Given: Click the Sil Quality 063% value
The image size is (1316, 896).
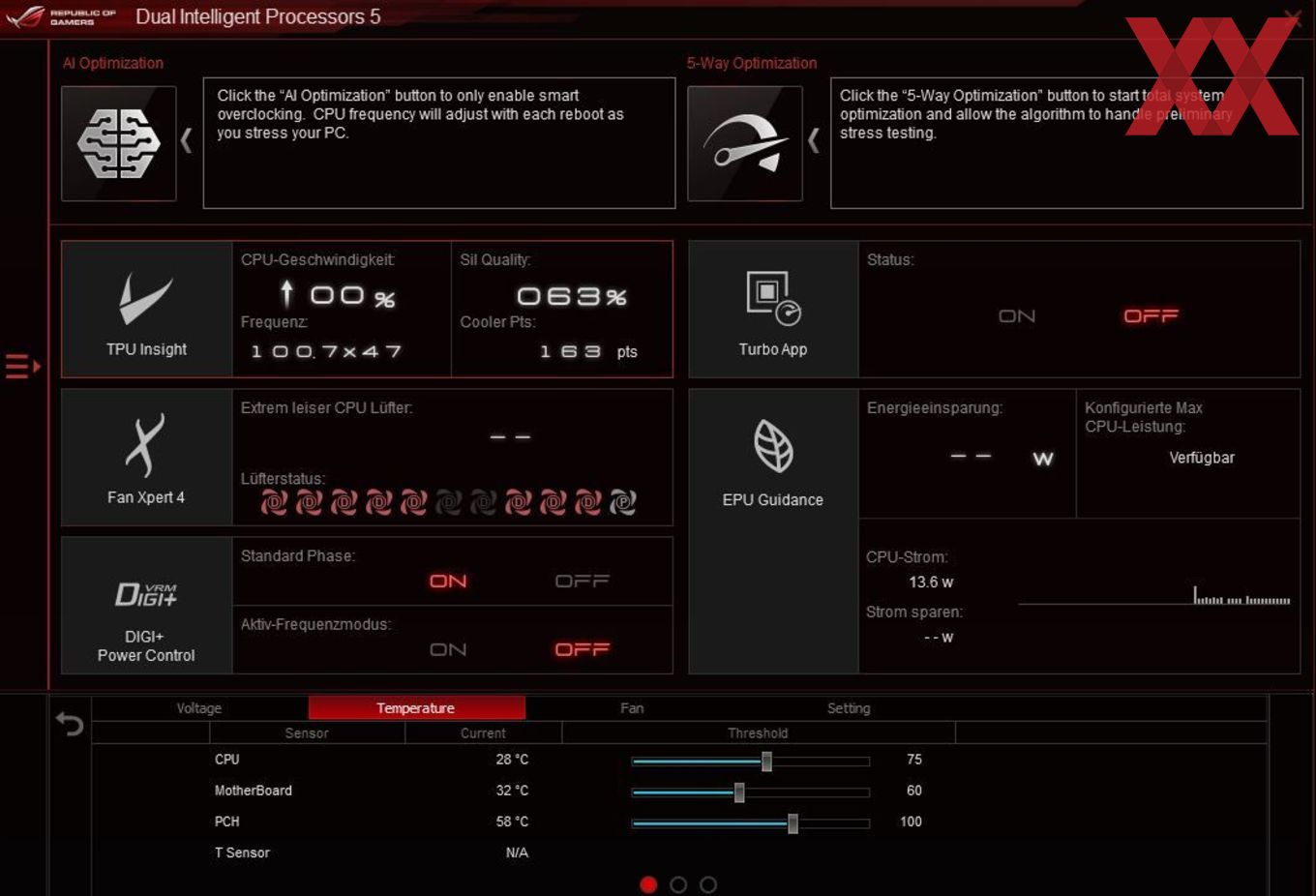Looking at the screenshot, I should (572, 296).
